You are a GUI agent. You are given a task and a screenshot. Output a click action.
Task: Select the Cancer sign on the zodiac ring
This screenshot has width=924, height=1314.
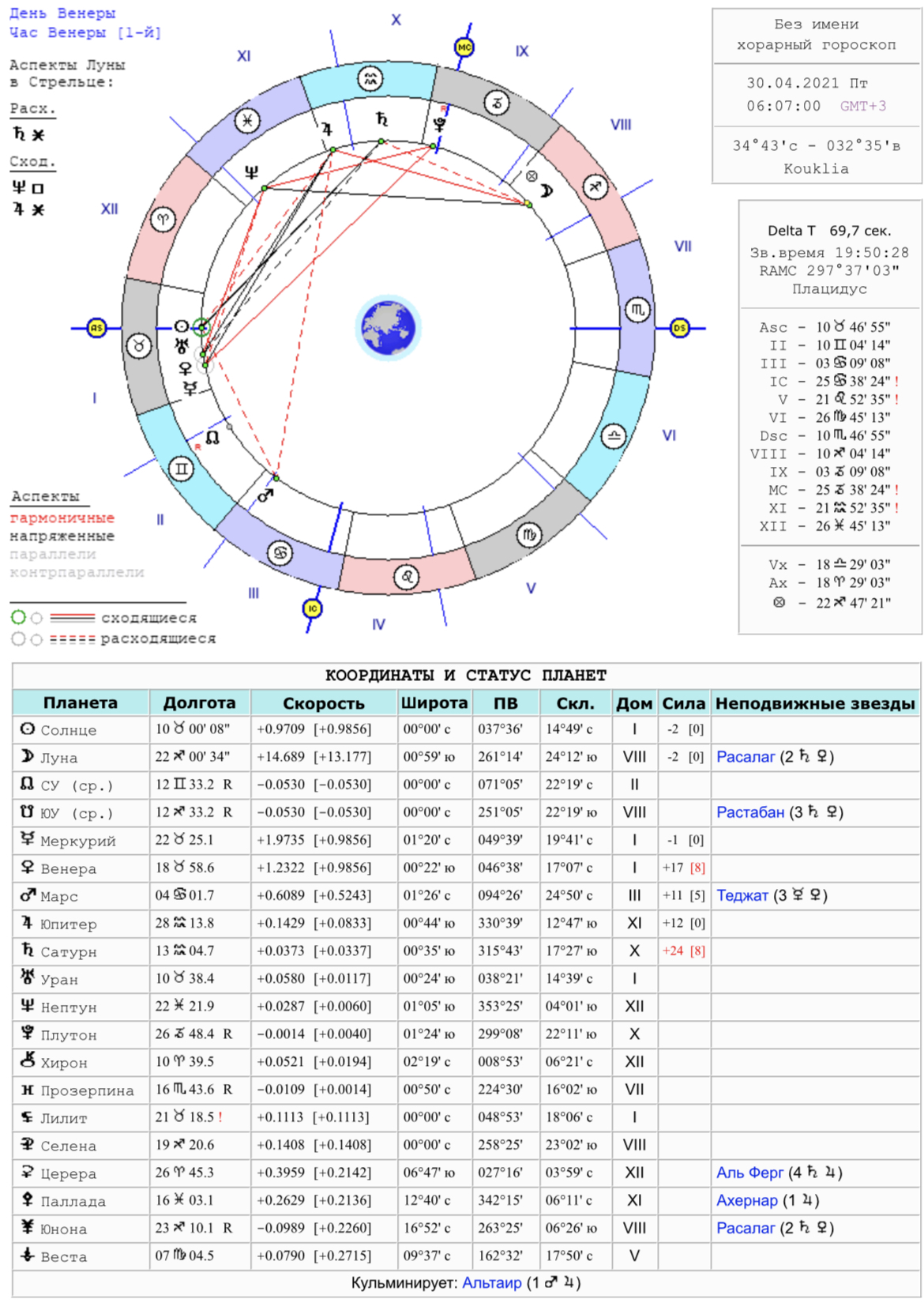click(280, 552)
